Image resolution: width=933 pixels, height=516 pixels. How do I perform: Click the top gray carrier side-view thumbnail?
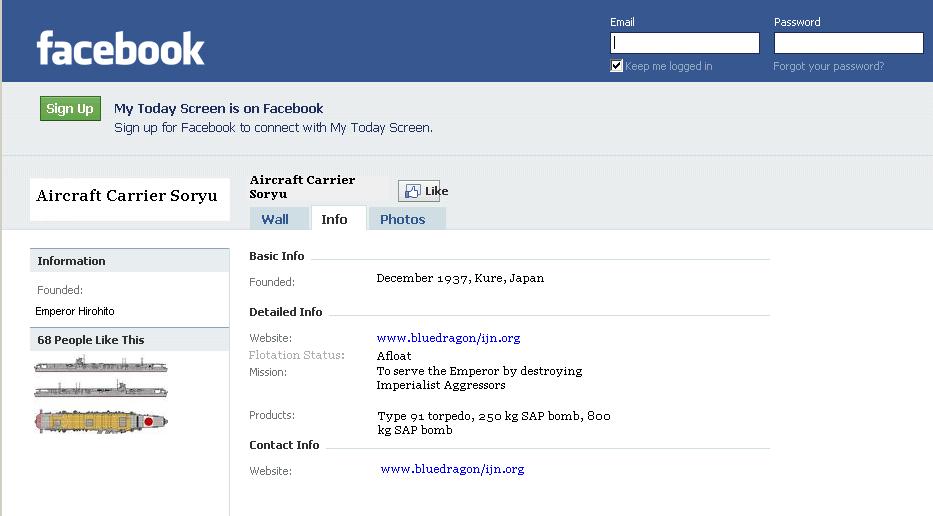101,364
